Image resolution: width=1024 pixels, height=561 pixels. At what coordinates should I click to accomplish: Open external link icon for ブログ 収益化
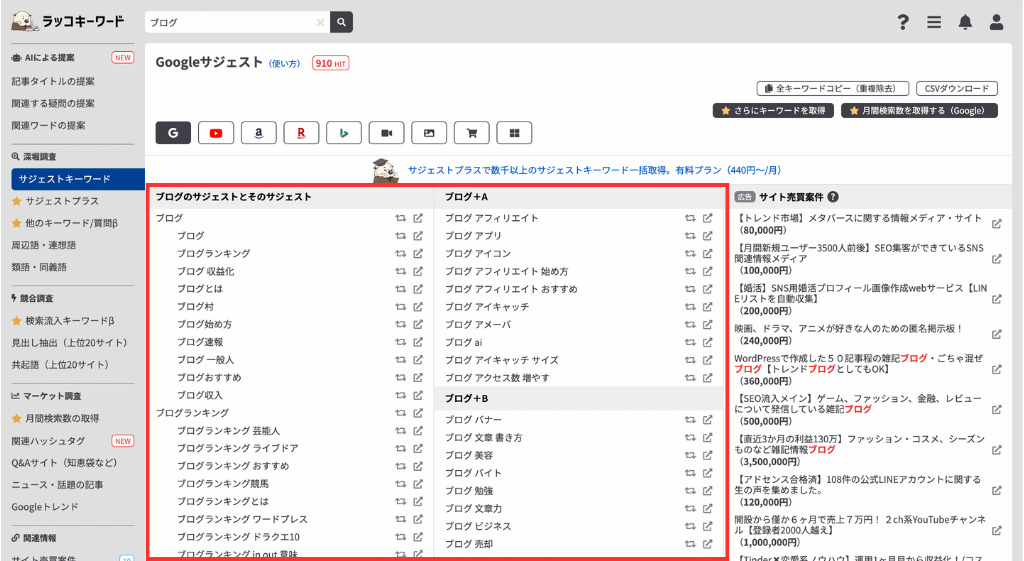click(x=418, y=271)
